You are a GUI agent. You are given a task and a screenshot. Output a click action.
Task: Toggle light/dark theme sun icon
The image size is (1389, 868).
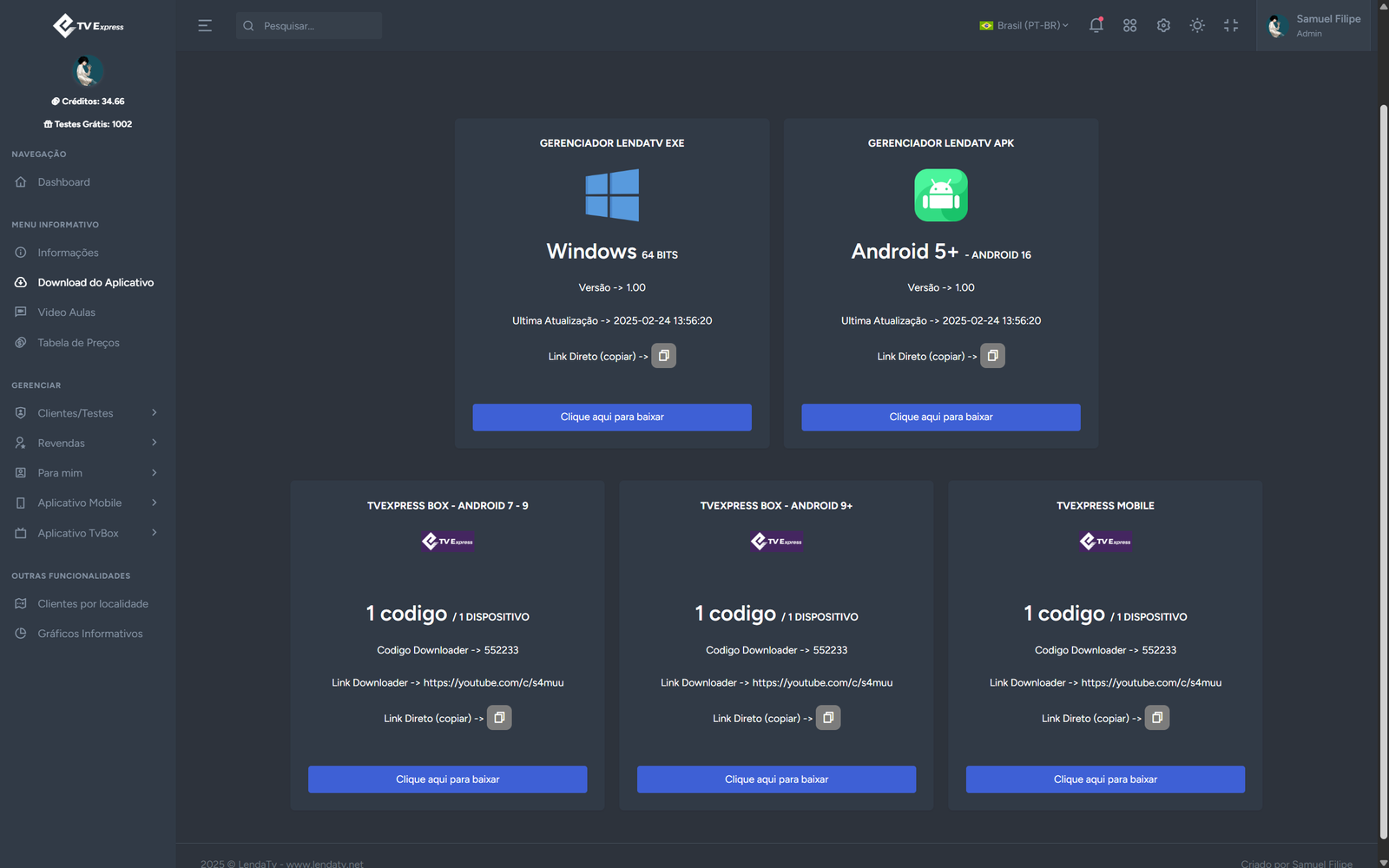pyautogui.click(x=1197, y=25)
